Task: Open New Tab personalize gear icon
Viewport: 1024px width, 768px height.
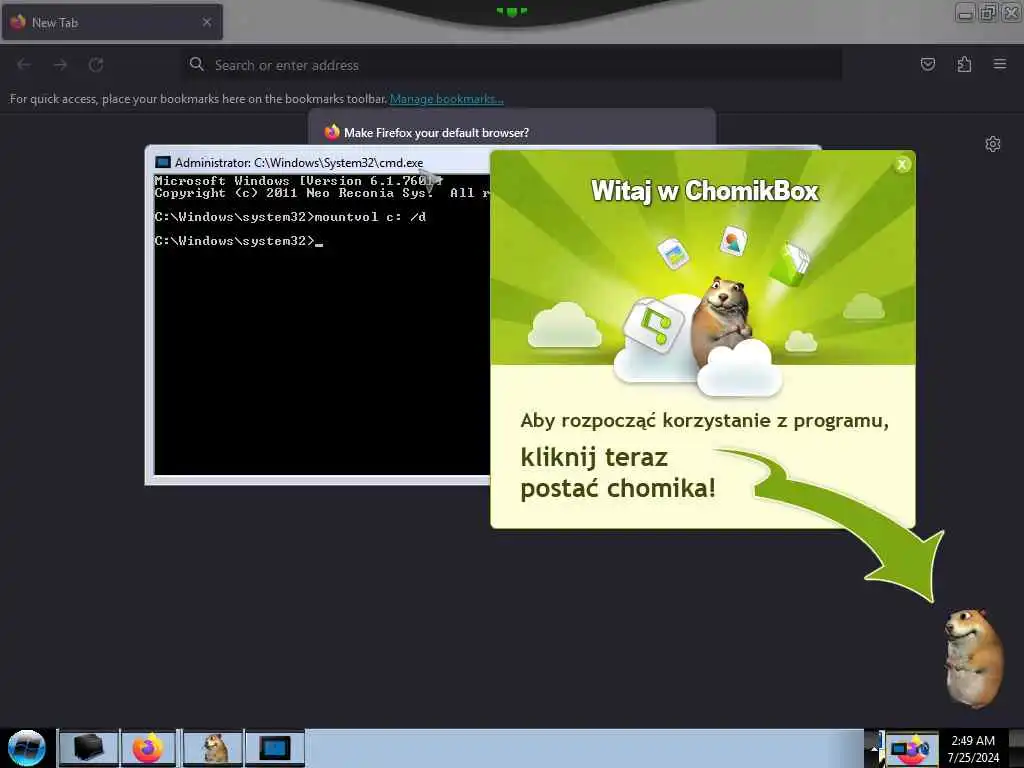Action: (x=993, y=144)
